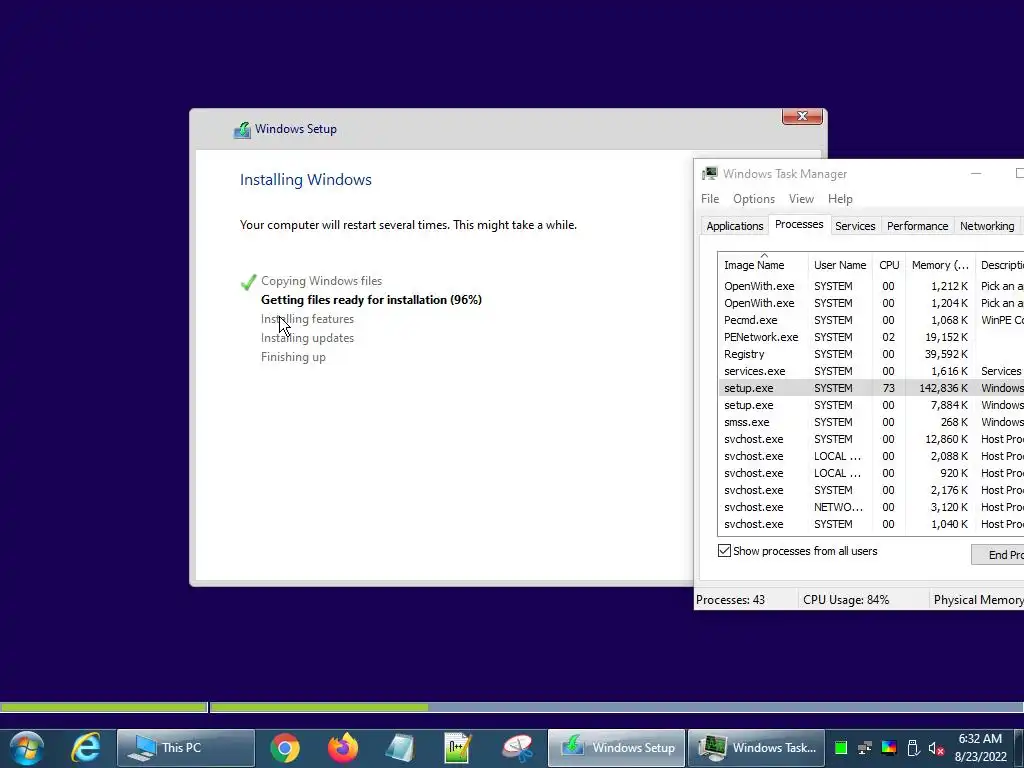Click the green square tray icon
Image resolution: width=1024 pixels, height=768 pixels.
click(841, 748)
